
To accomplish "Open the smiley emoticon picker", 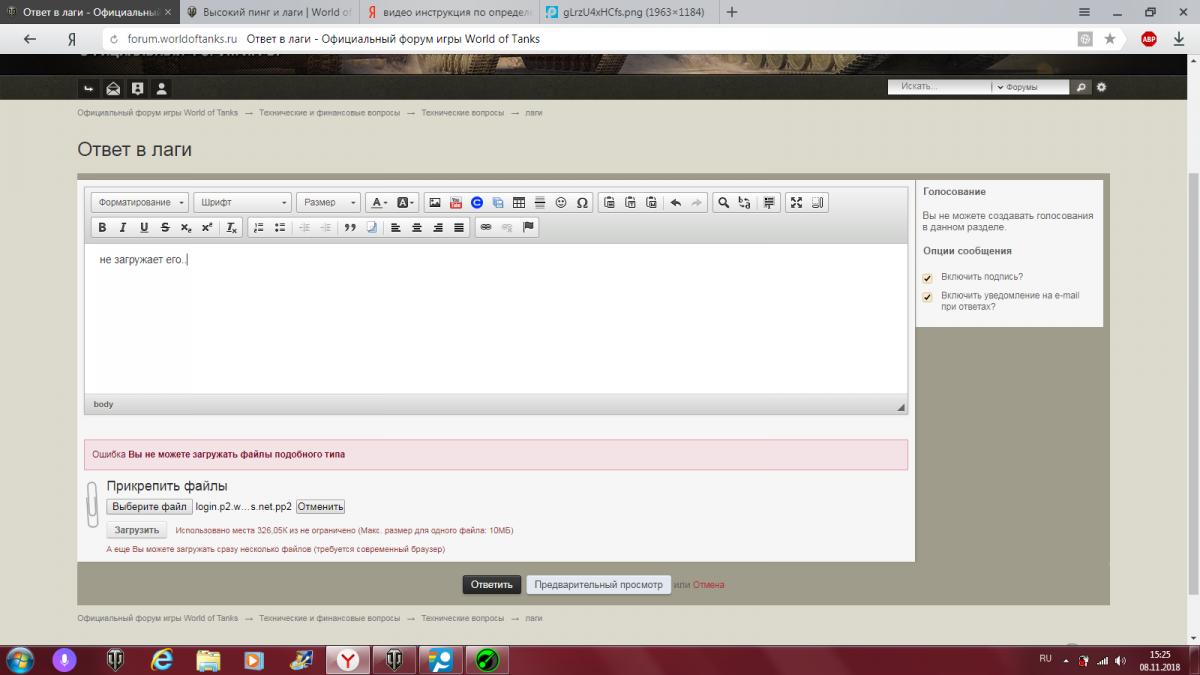I will (x=561, y=202).
